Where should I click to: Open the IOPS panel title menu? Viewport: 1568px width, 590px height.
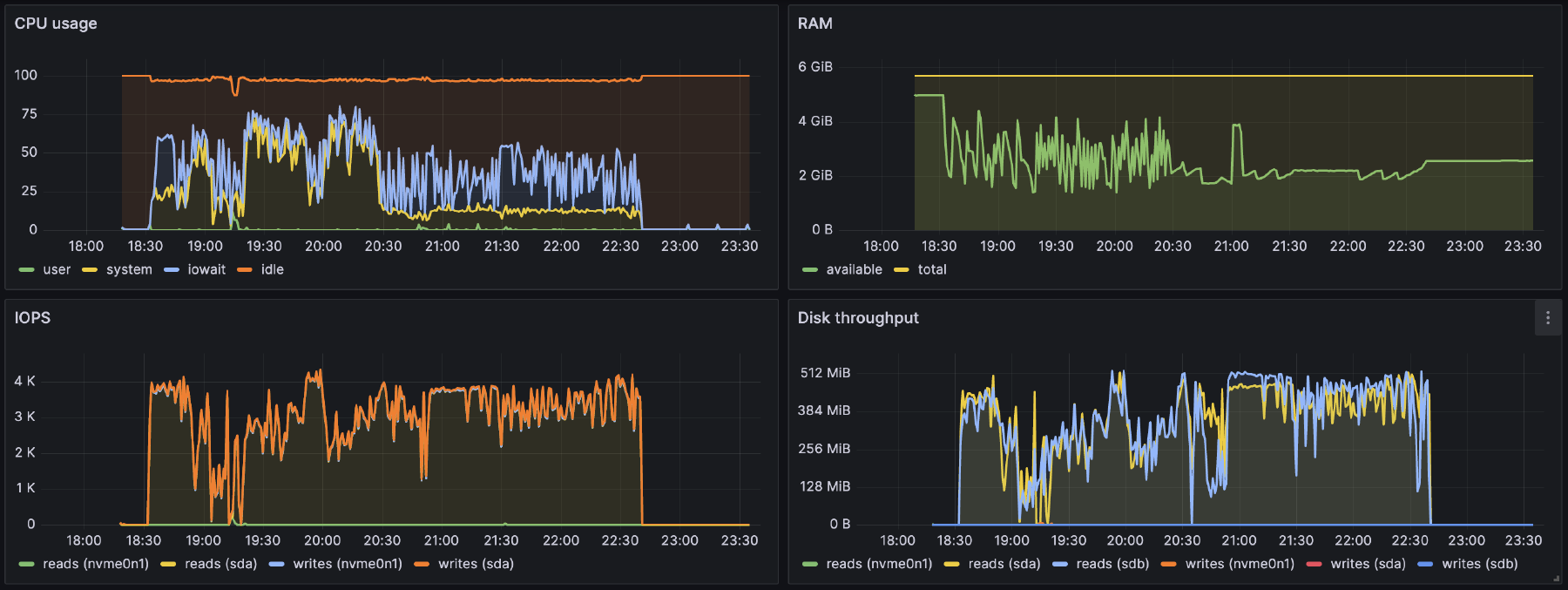point(32,318)
